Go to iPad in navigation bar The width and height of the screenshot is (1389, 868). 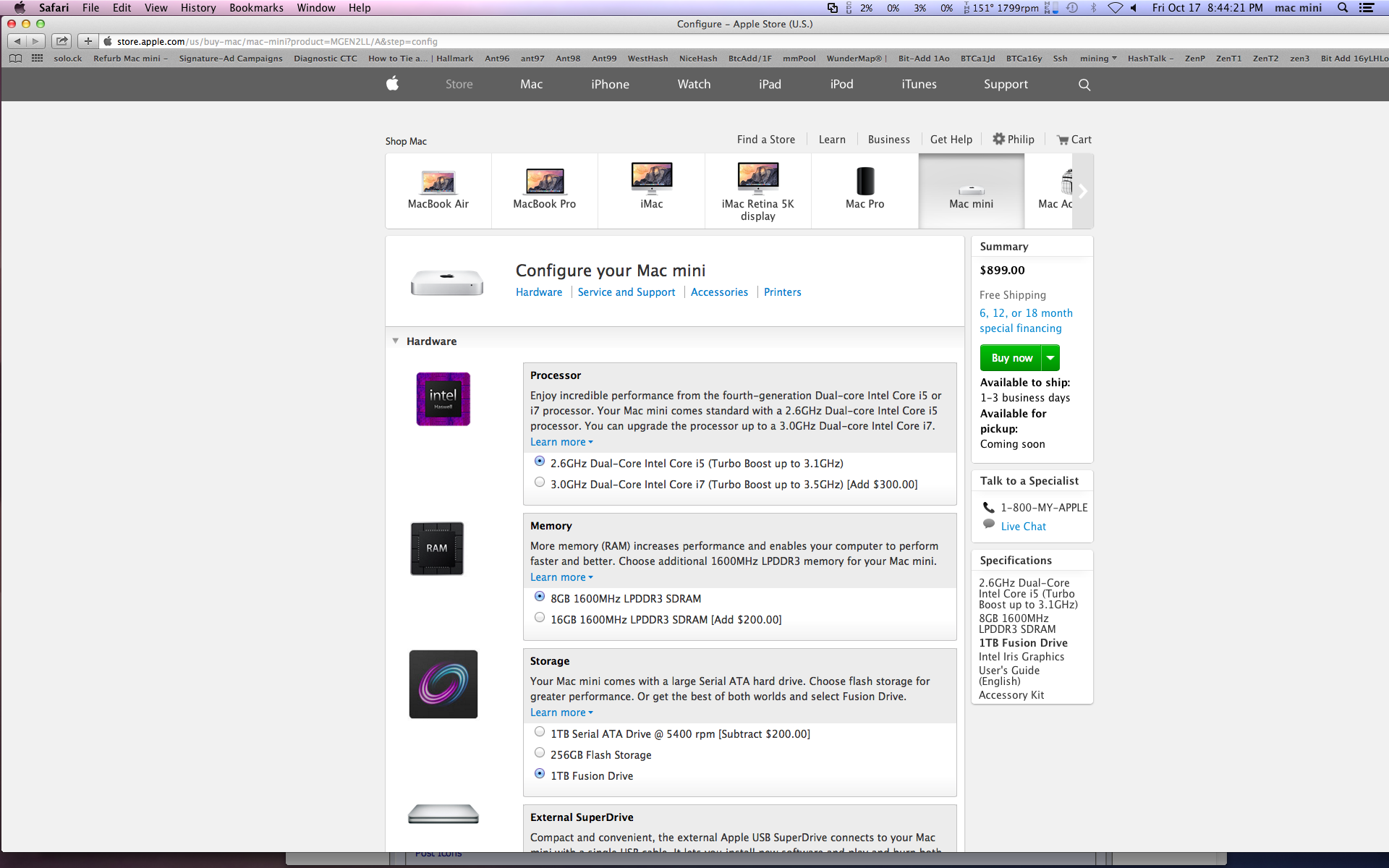[770, 85]
